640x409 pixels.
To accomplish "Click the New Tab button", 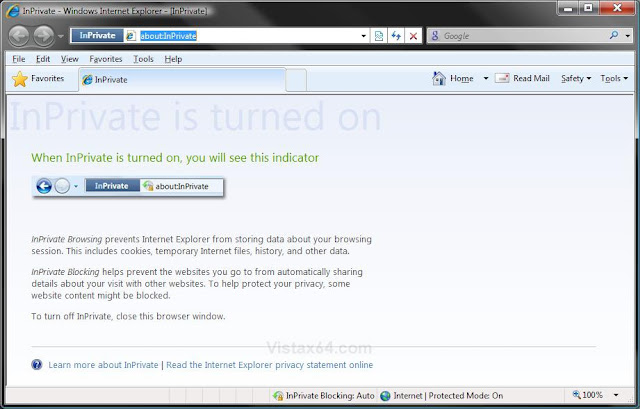I will point(296,80).
